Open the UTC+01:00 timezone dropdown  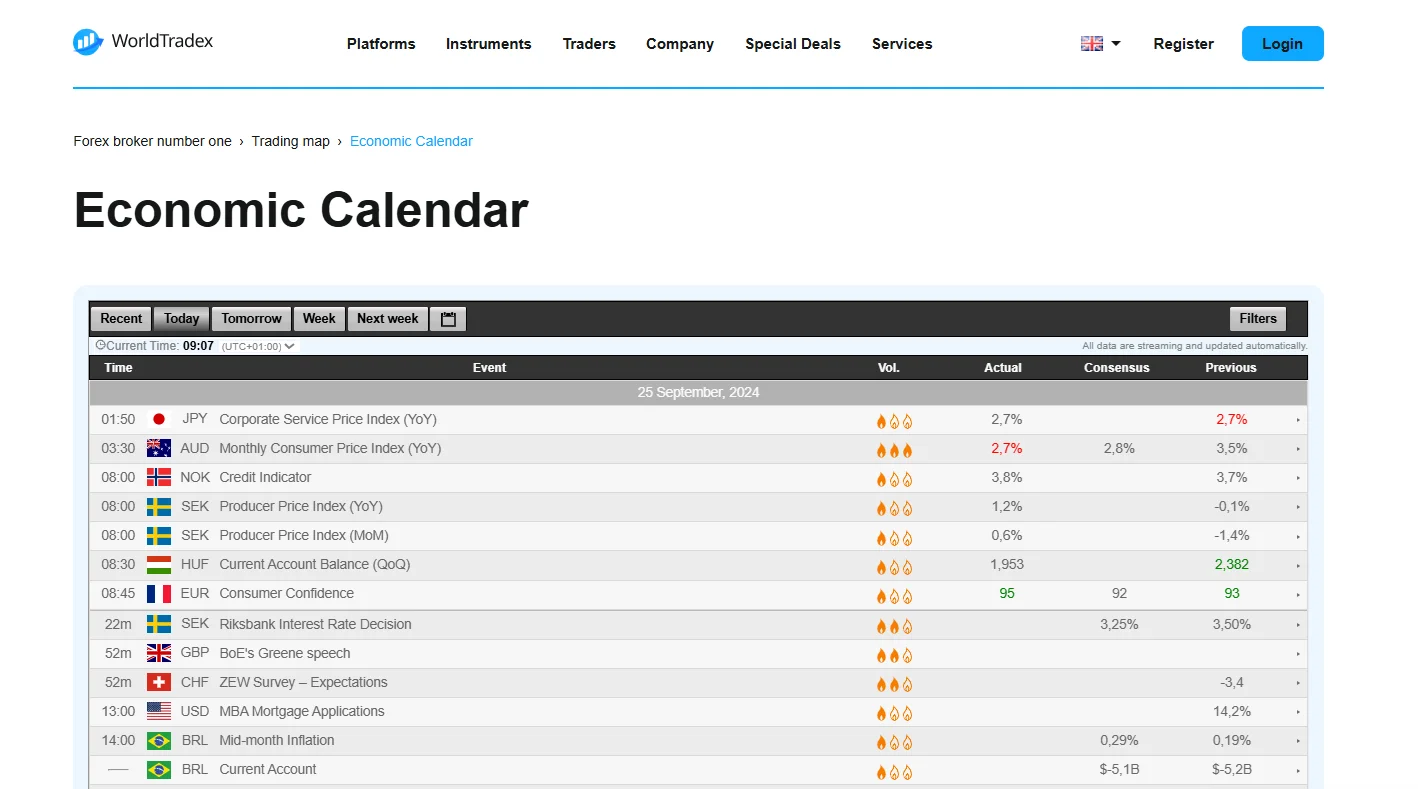(x=289, y=345)
